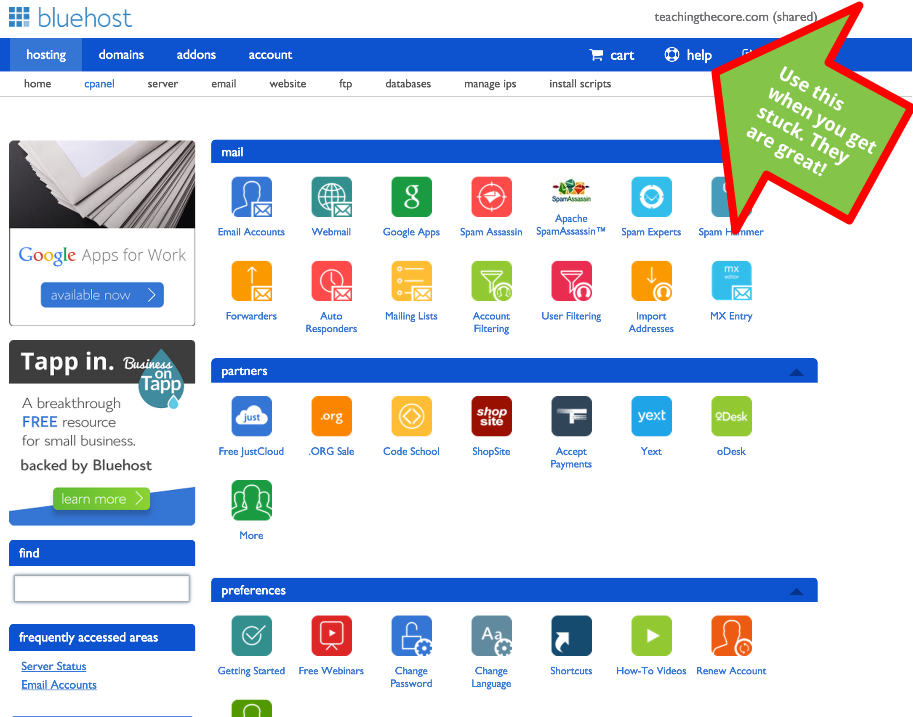Open the help link in the navbar
The height and width of the screenshot is (717, 913).
coord(688,55)
